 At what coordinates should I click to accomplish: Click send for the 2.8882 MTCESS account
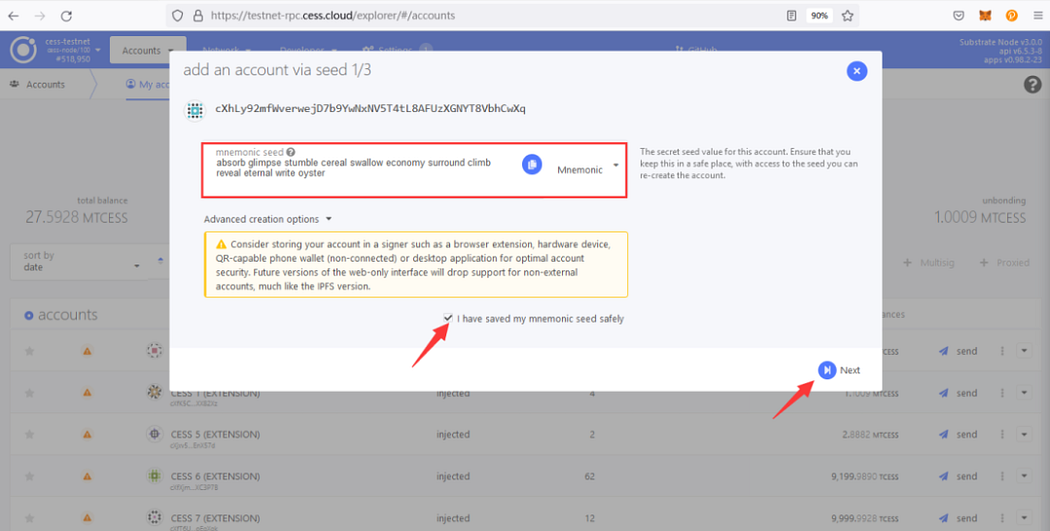(958, 435)
